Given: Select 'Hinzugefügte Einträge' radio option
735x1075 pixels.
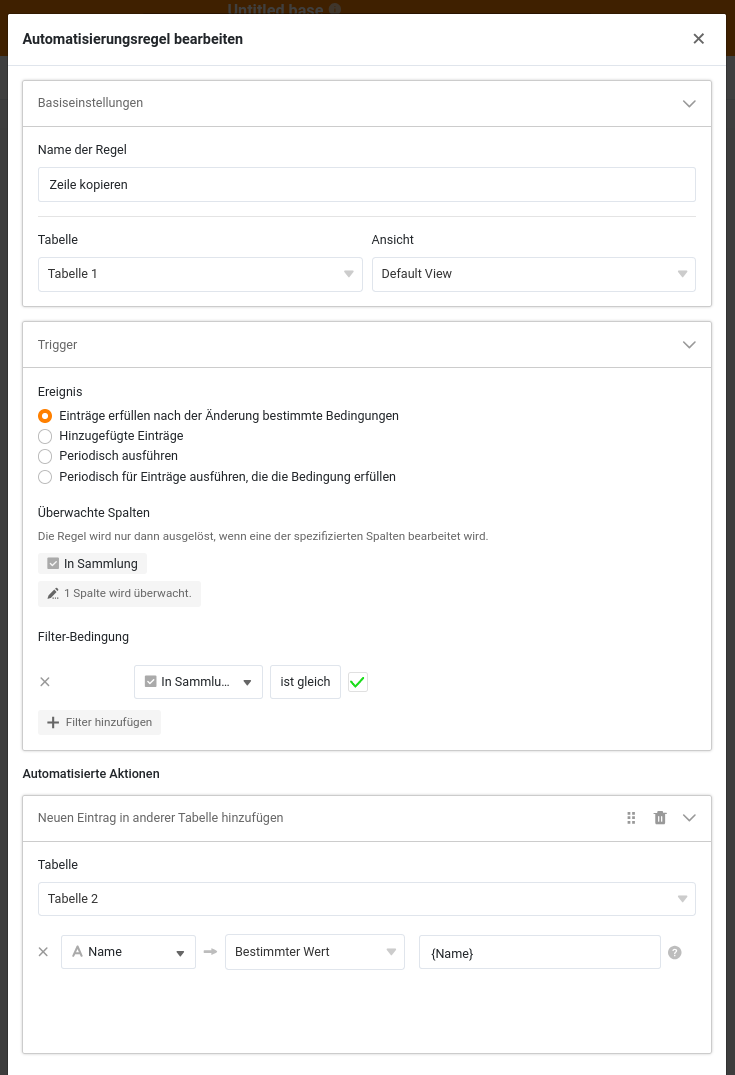Looking at the screenshot, I should click(x=44, y=436).
